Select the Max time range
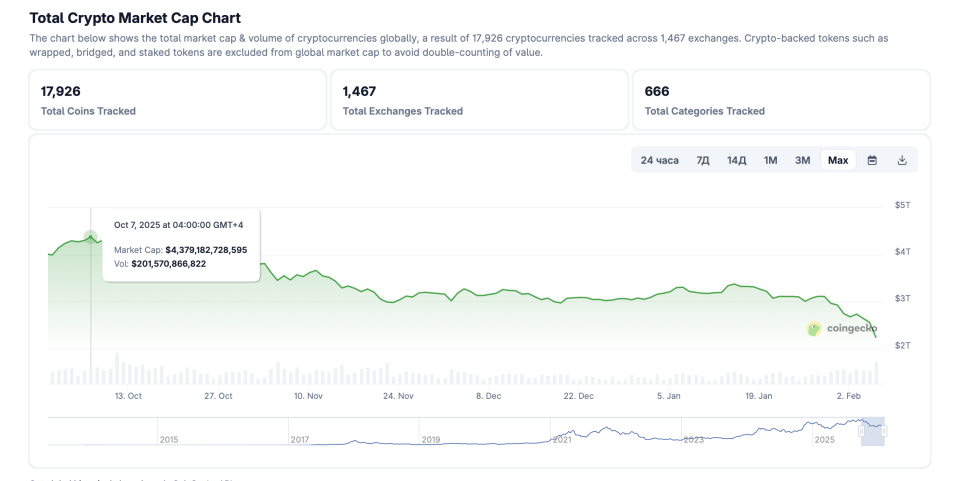The image size is (960, 481). (x=838, y=160)
